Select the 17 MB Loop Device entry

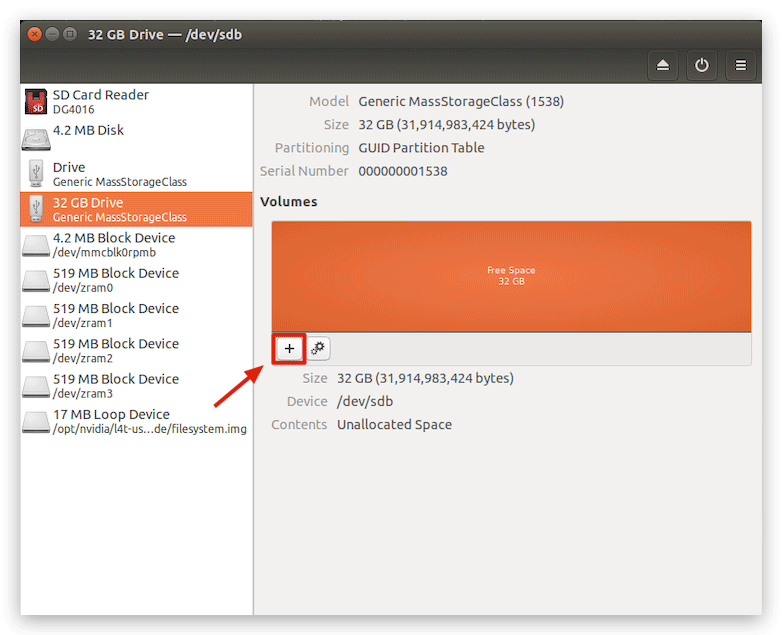136,422
